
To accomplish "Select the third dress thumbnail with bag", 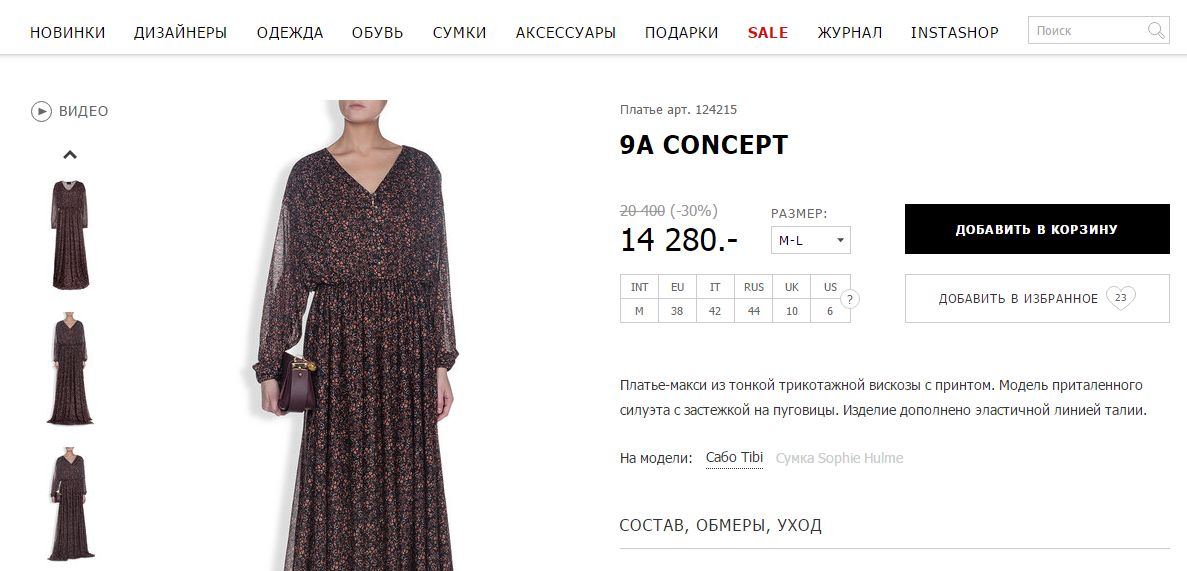I will pos(70,504).
